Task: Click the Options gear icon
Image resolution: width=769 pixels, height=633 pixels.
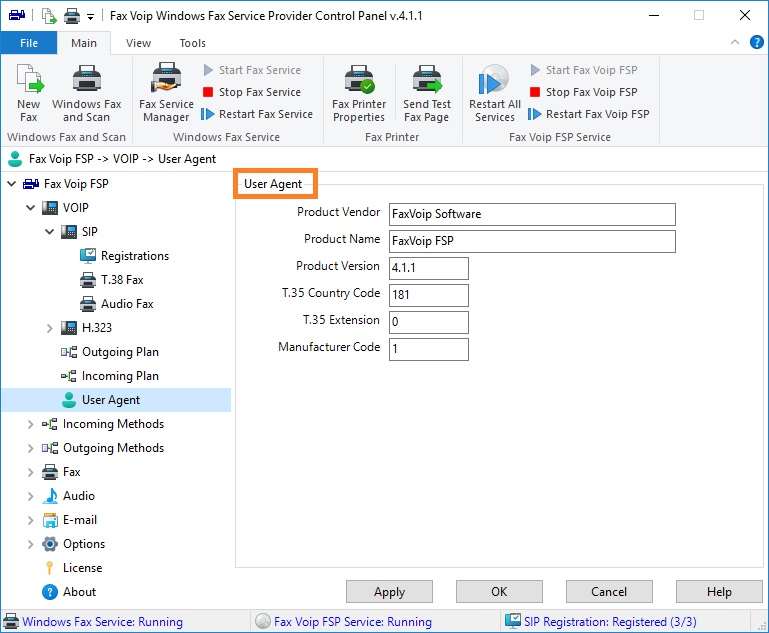Action: click(x=50, y=544)
